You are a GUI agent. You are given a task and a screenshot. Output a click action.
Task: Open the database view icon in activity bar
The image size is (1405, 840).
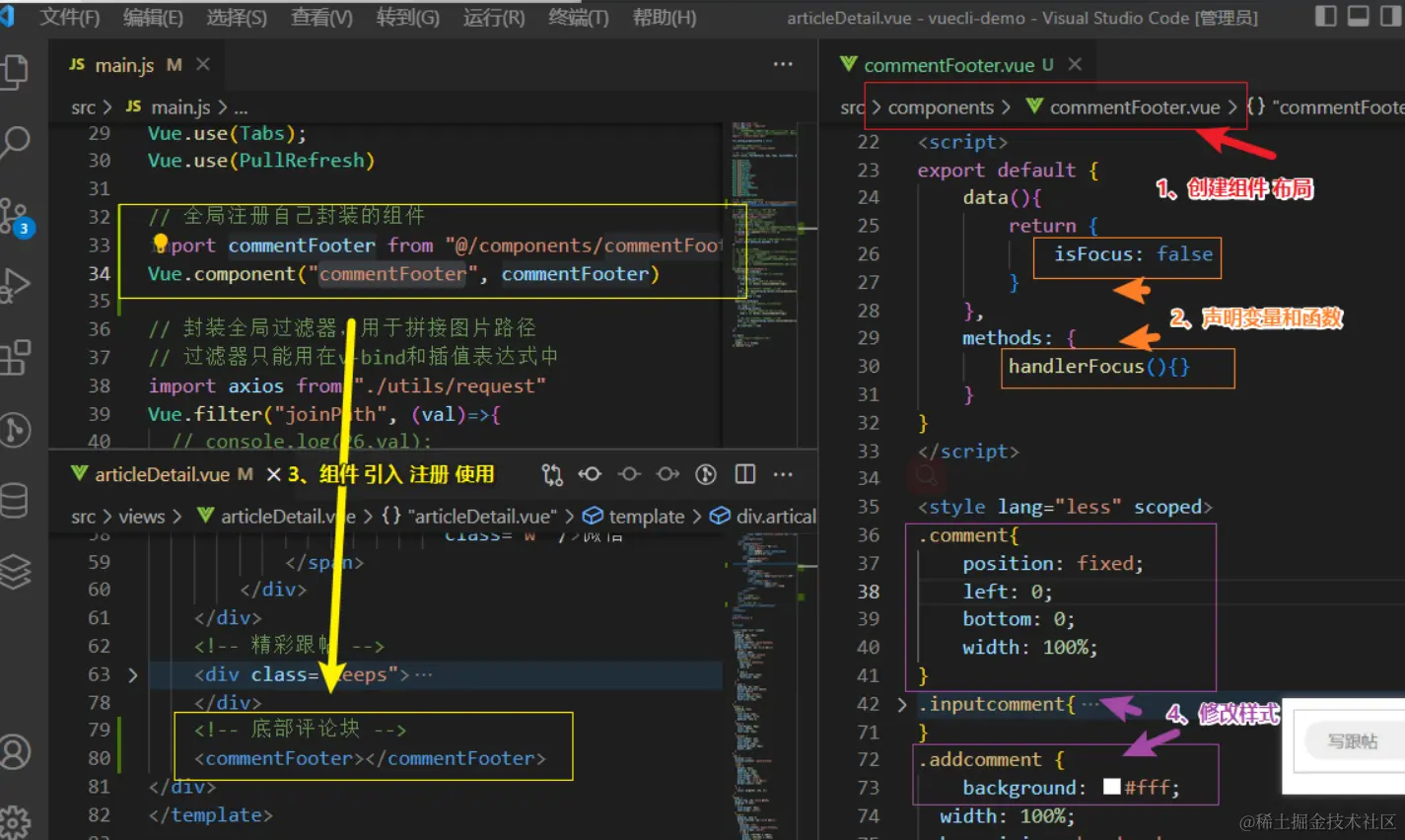click(15, 500)
